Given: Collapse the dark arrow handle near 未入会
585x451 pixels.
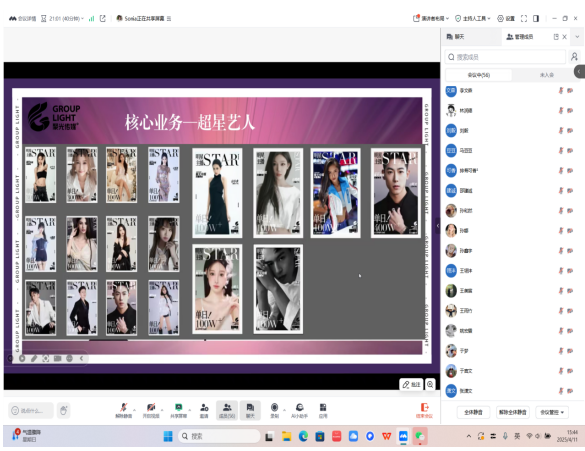Looking at the screenshot, I should (579, 71).
